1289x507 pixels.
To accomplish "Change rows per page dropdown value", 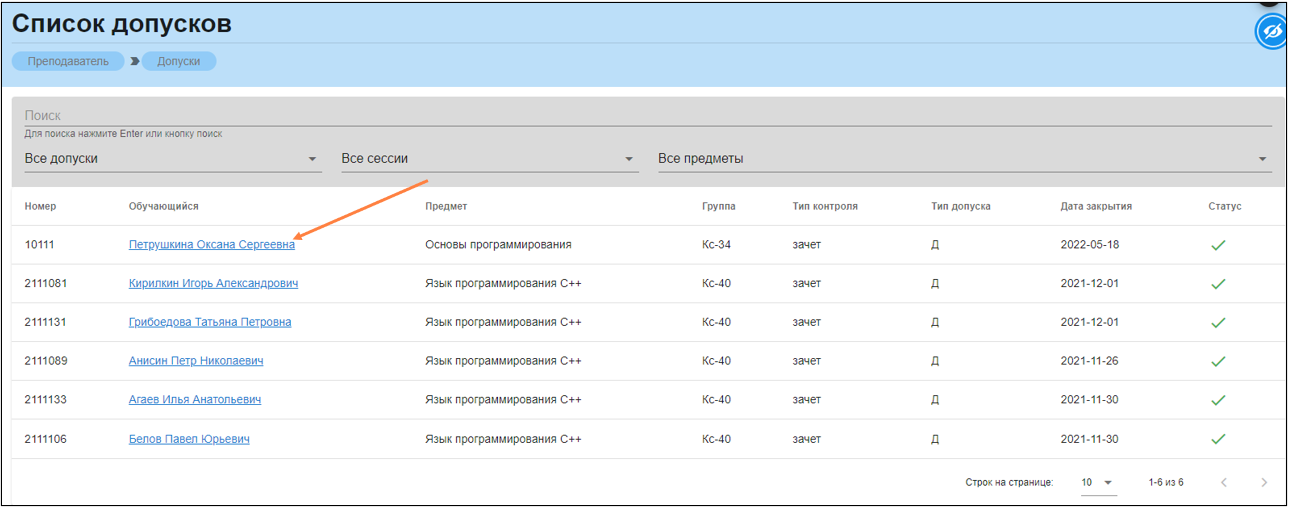I will 1097,483.
